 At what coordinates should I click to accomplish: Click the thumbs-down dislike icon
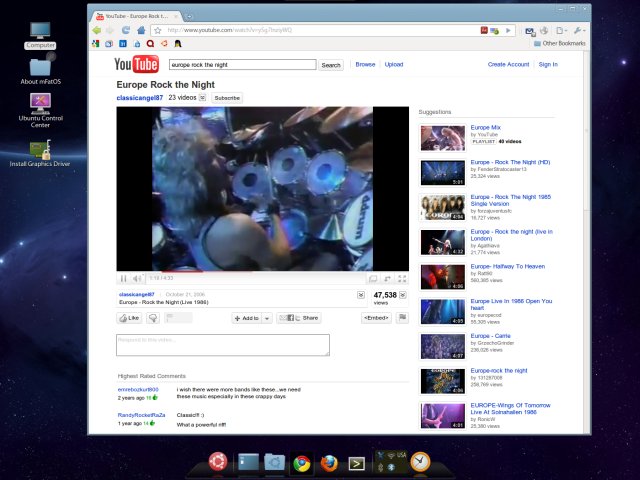154,318
